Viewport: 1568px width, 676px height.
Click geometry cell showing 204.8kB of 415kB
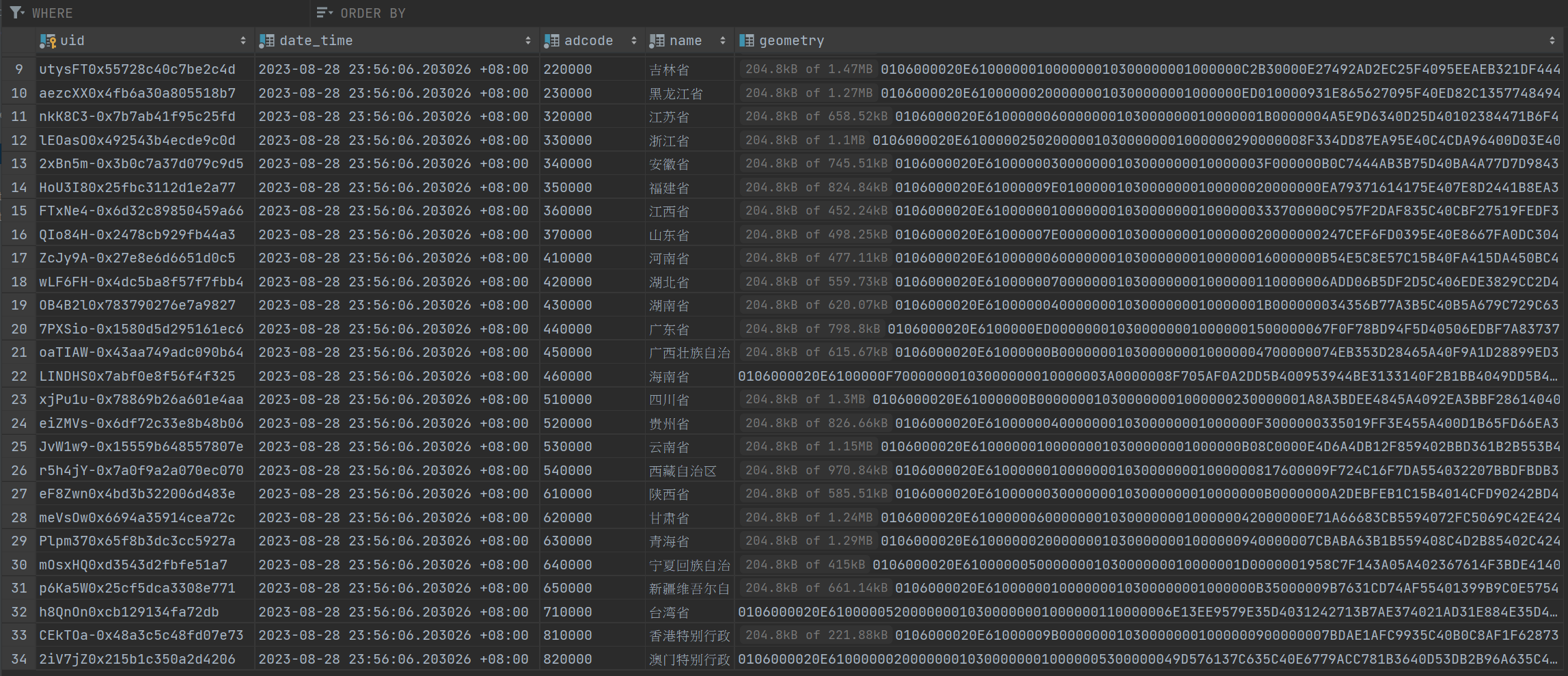click(x=1150, y=565)
